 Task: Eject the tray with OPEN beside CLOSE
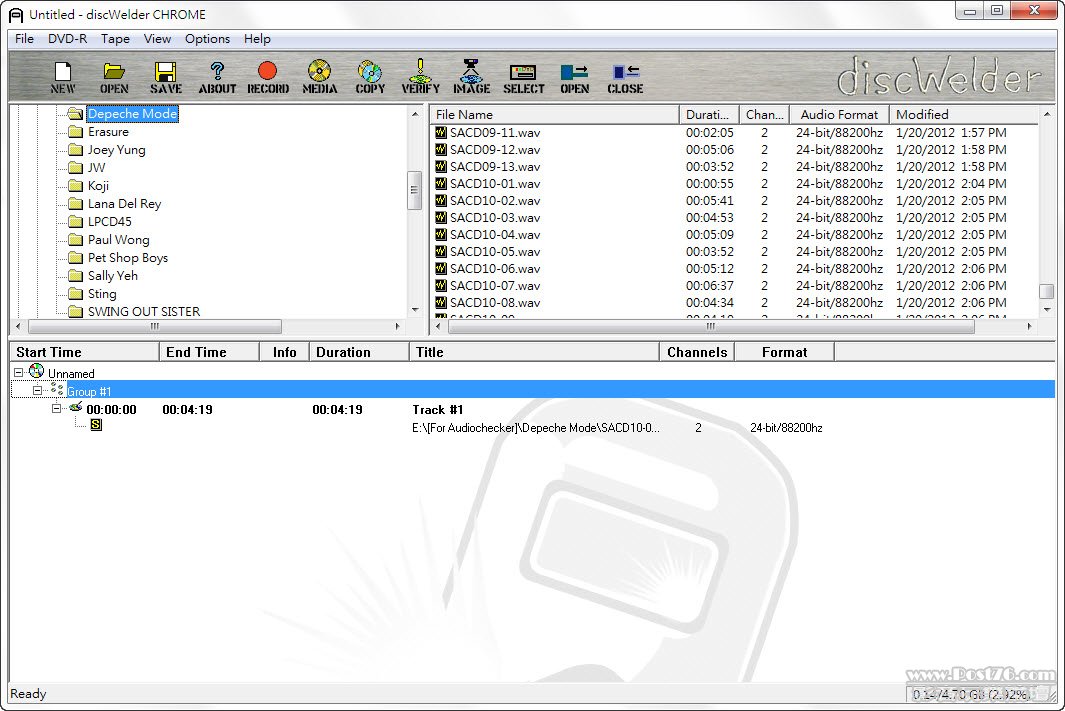click(575, 77)
